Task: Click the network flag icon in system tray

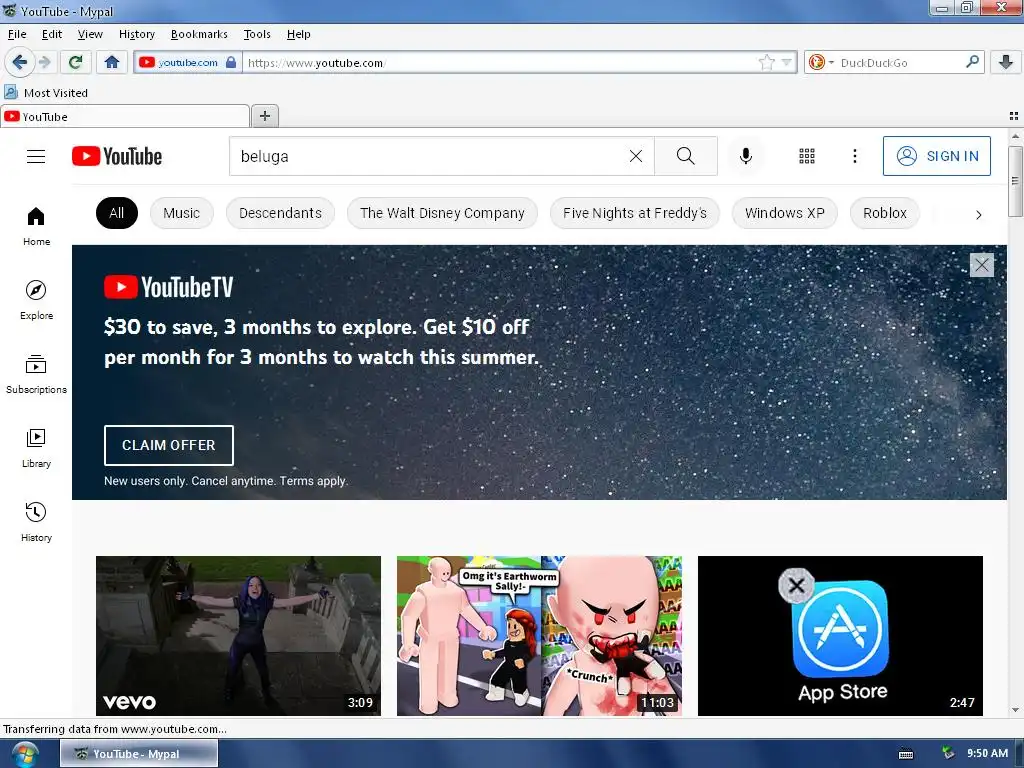Action: (948, 754)
